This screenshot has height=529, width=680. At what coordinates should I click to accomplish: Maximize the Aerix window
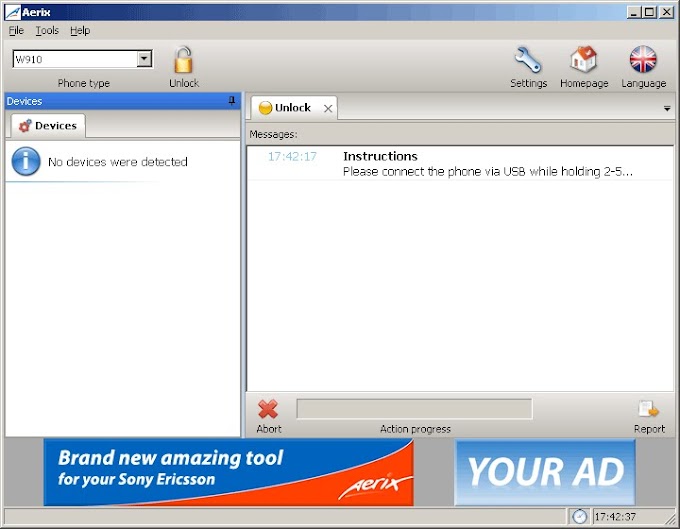(650, 12)
